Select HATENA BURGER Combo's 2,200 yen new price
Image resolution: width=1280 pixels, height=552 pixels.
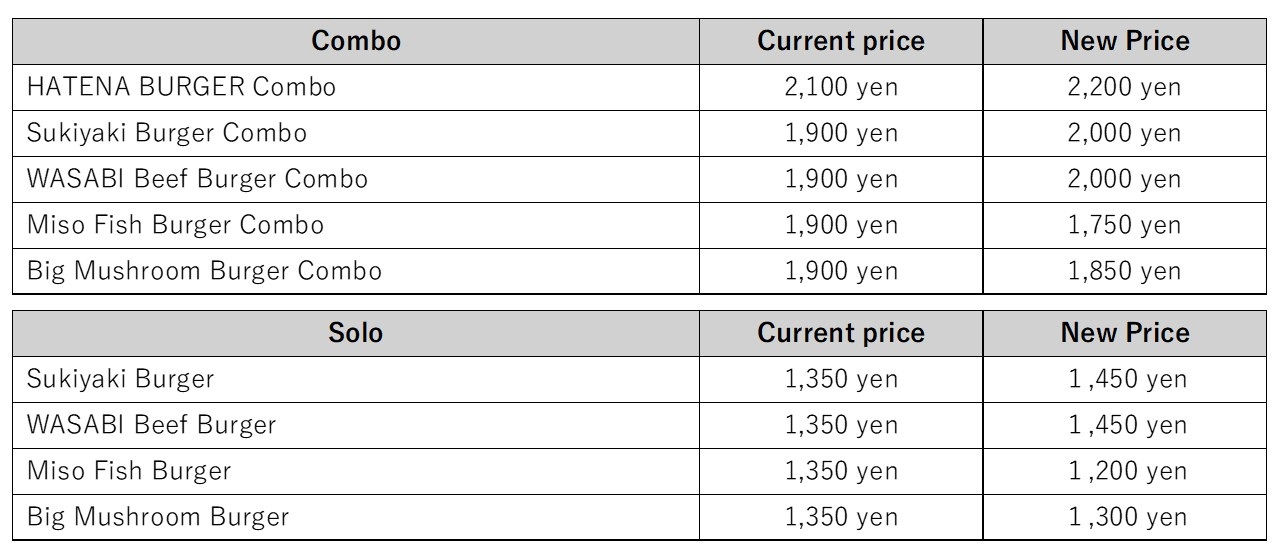pyautogui.click(x=1124, y=87)
